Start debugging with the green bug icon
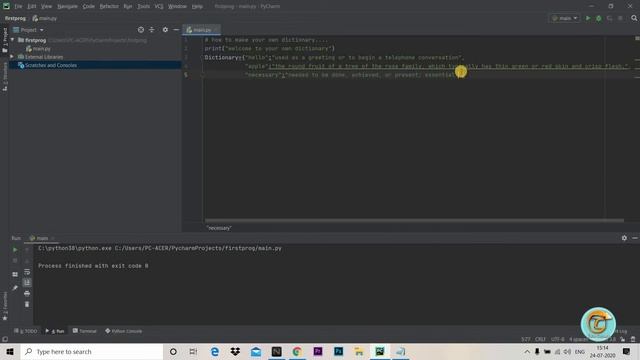Screen dimensions: 640x360 599,18
